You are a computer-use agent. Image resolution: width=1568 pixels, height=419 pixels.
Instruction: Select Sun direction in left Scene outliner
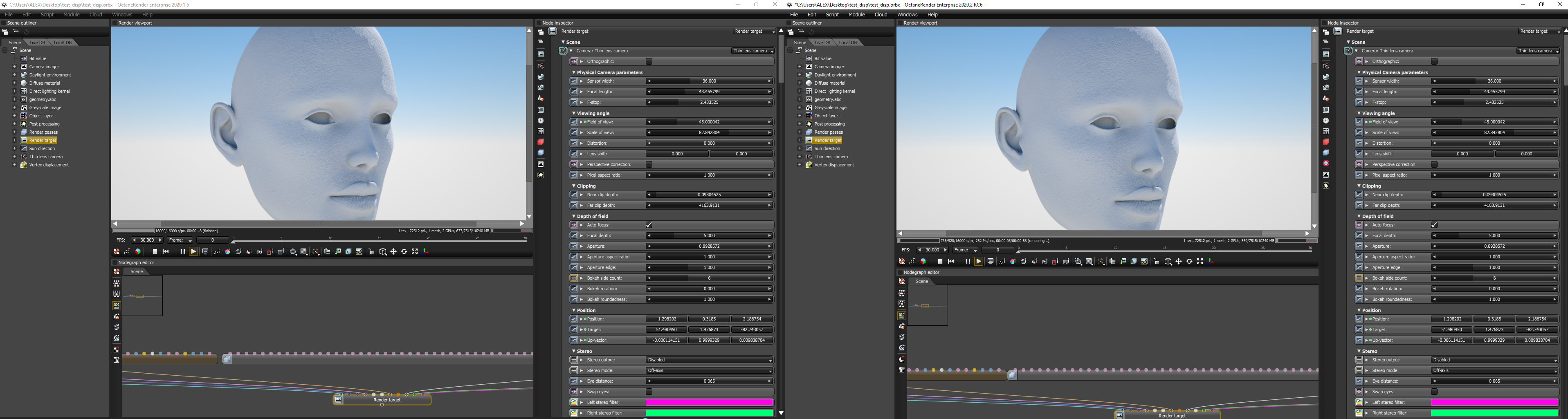[x=42, y=148]
